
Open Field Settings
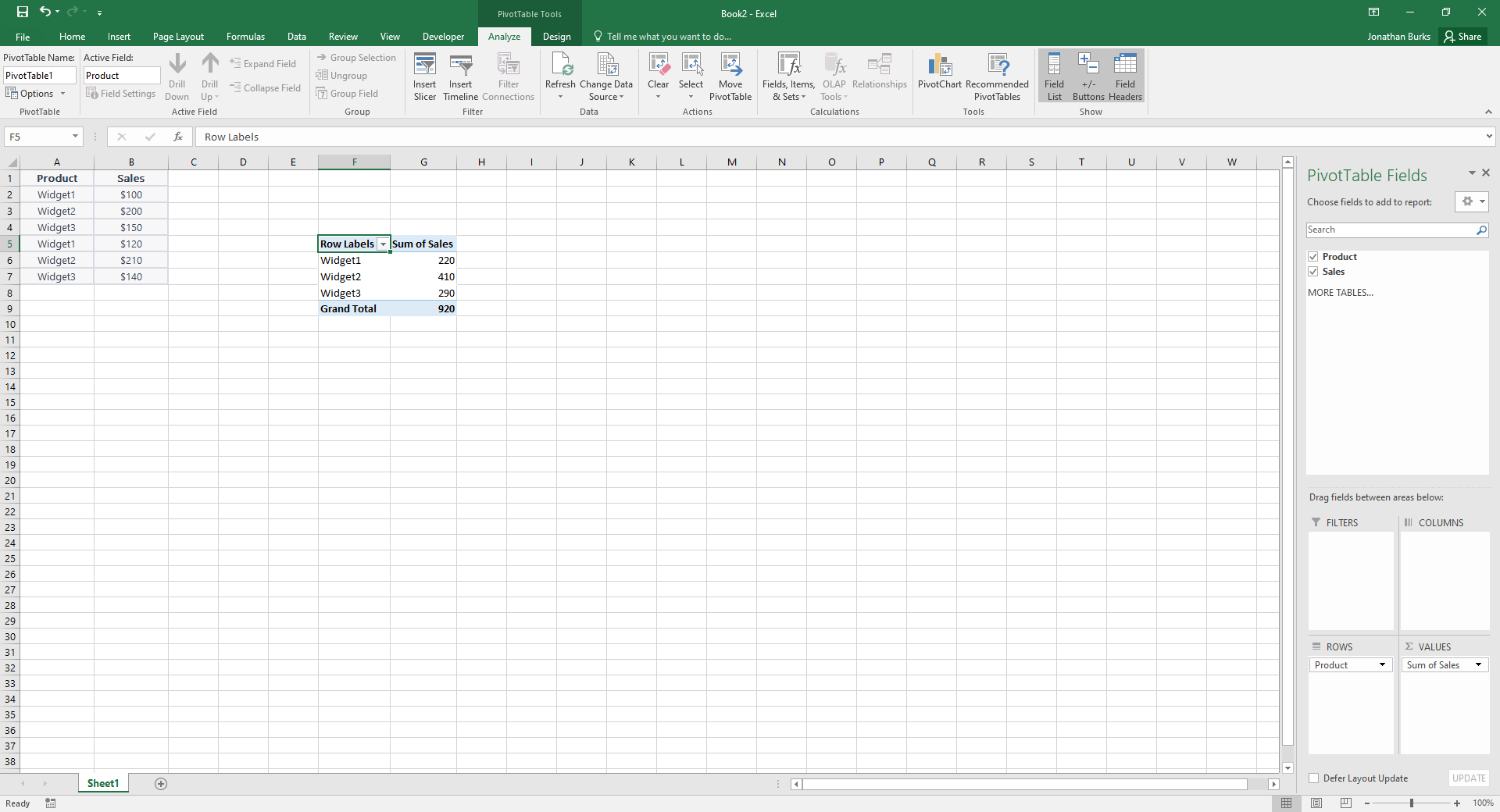(x=121, y=94)
